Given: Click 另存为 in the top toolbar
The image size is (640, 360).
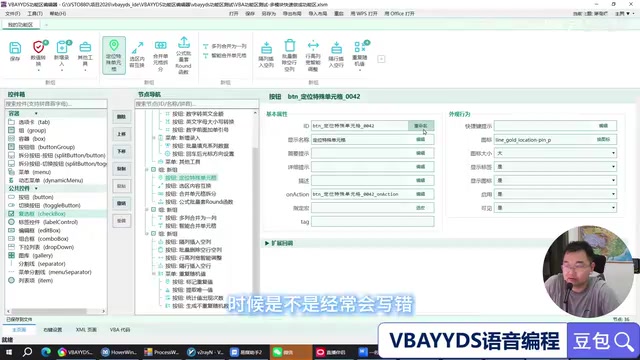Looking at the screenshot, I should point(268,13).
